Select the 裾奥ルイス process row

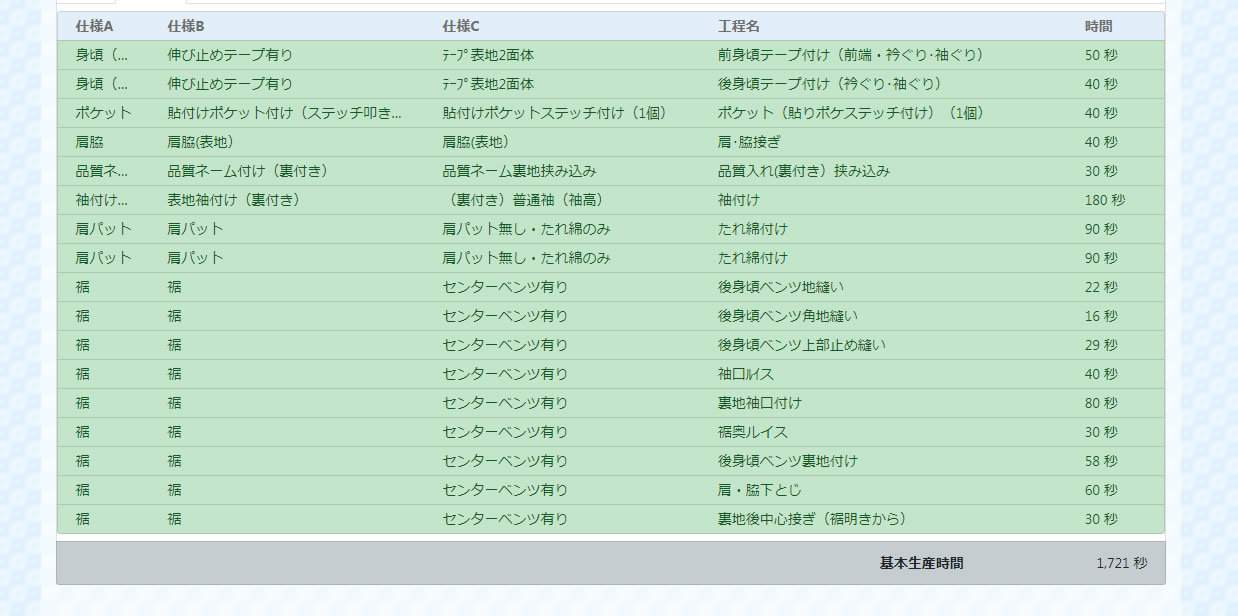752,432
